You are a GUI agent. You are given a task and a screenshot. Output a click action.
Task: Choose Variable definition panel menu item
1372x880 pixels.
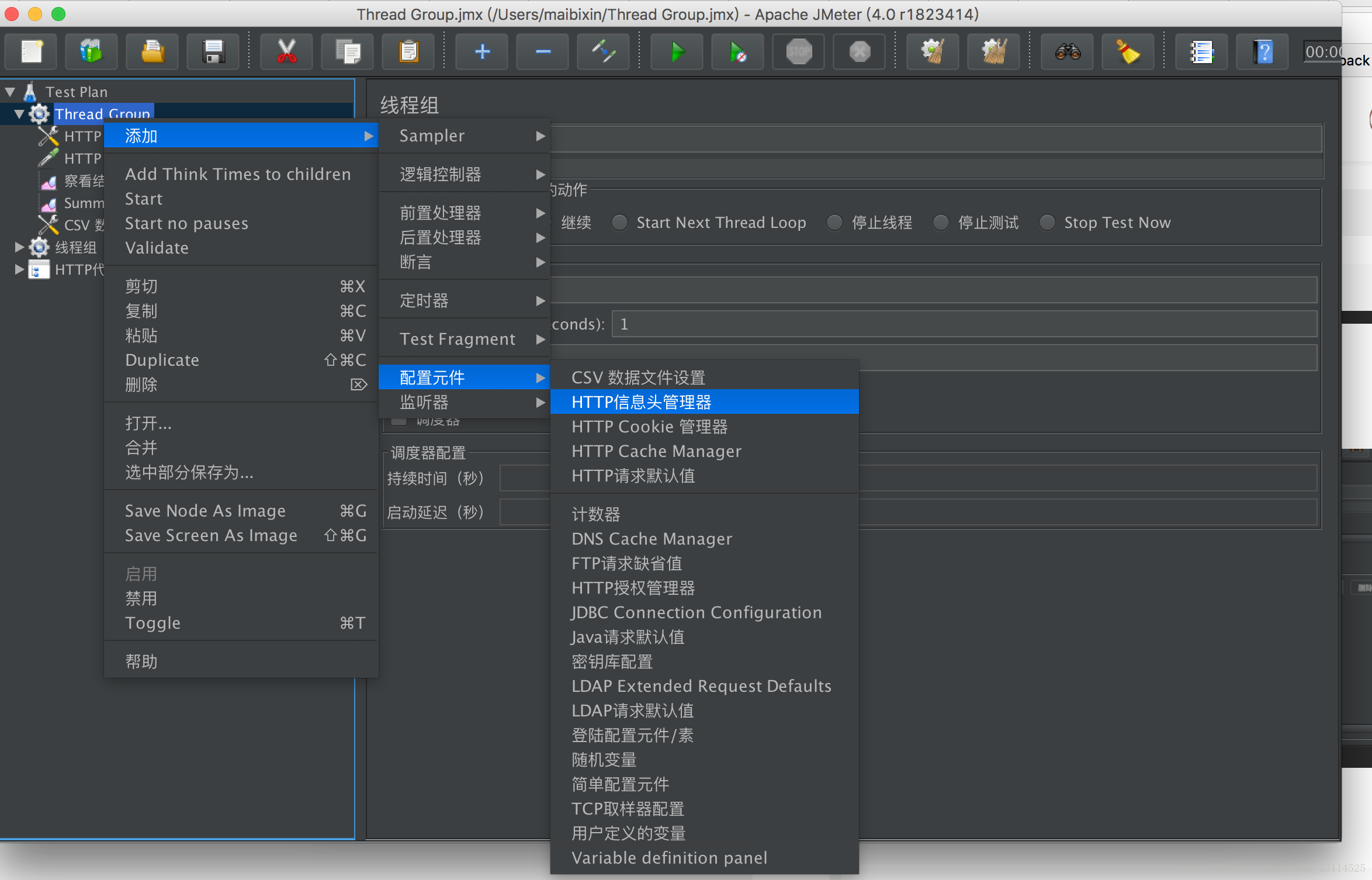(705, 858)
